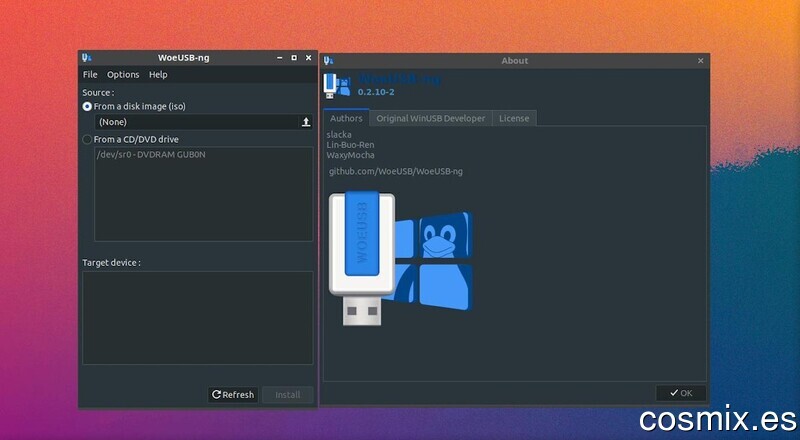Click author name WaxyMocha
Screen dimensions: 800x440
pos(351,155)
